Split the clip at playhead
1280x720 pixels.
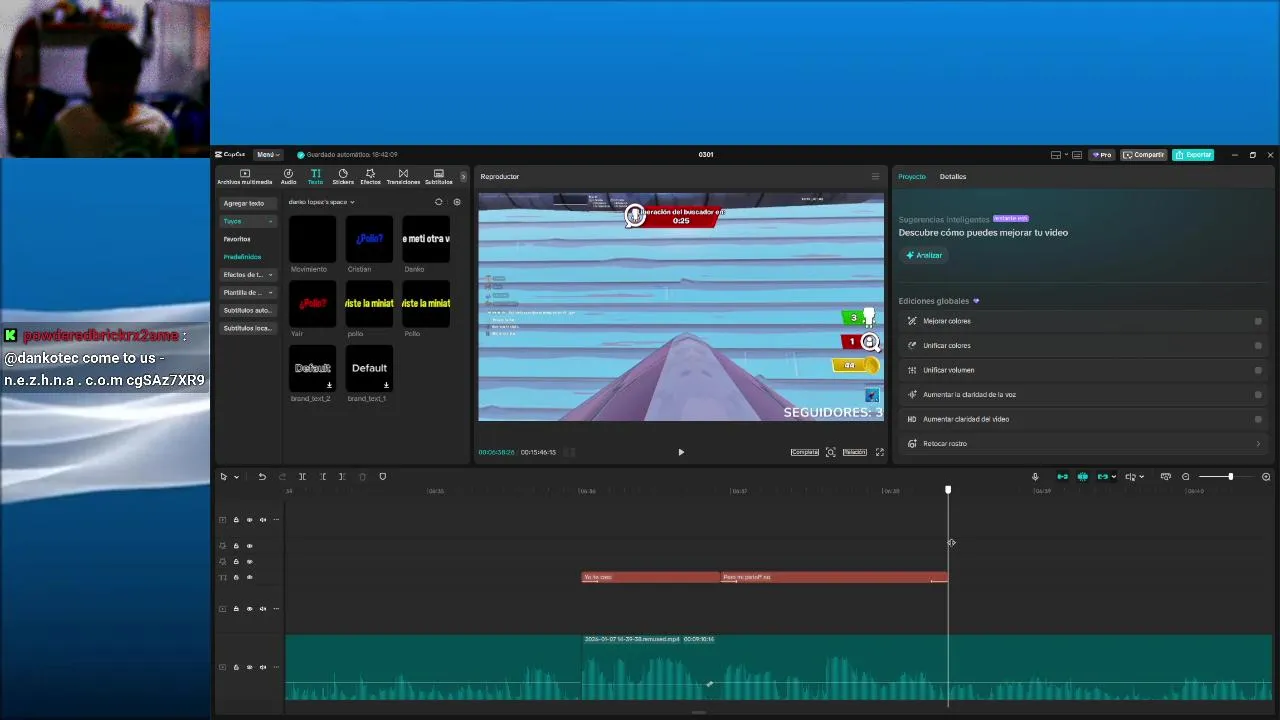(x=302, y=477)
